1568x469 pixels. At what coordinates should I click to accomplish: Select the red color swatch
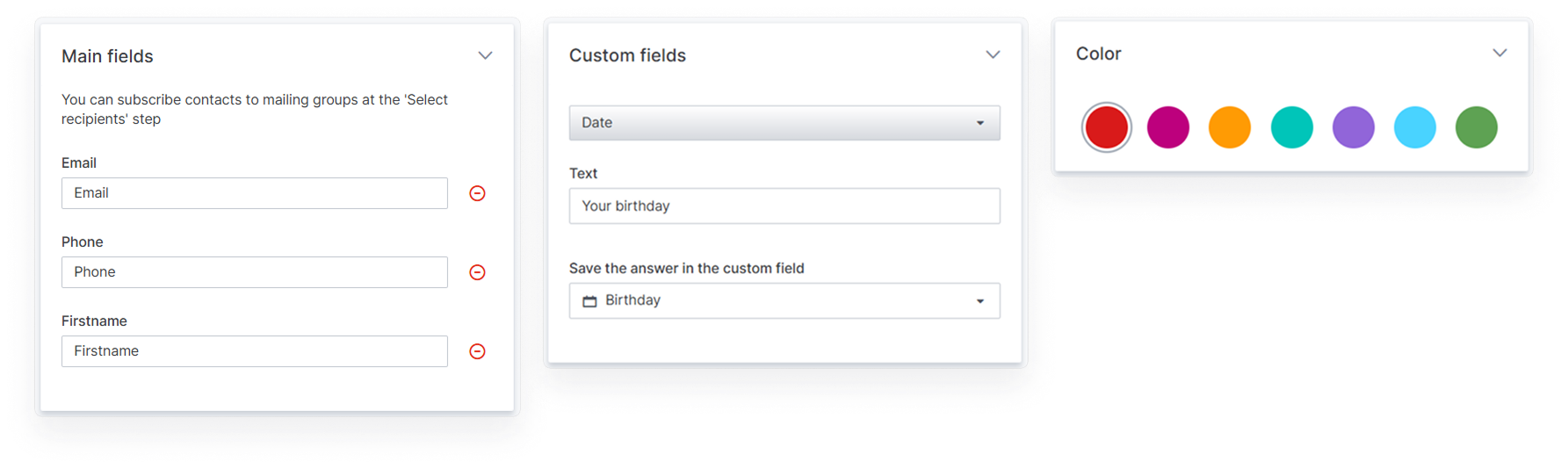point(1106,127)
